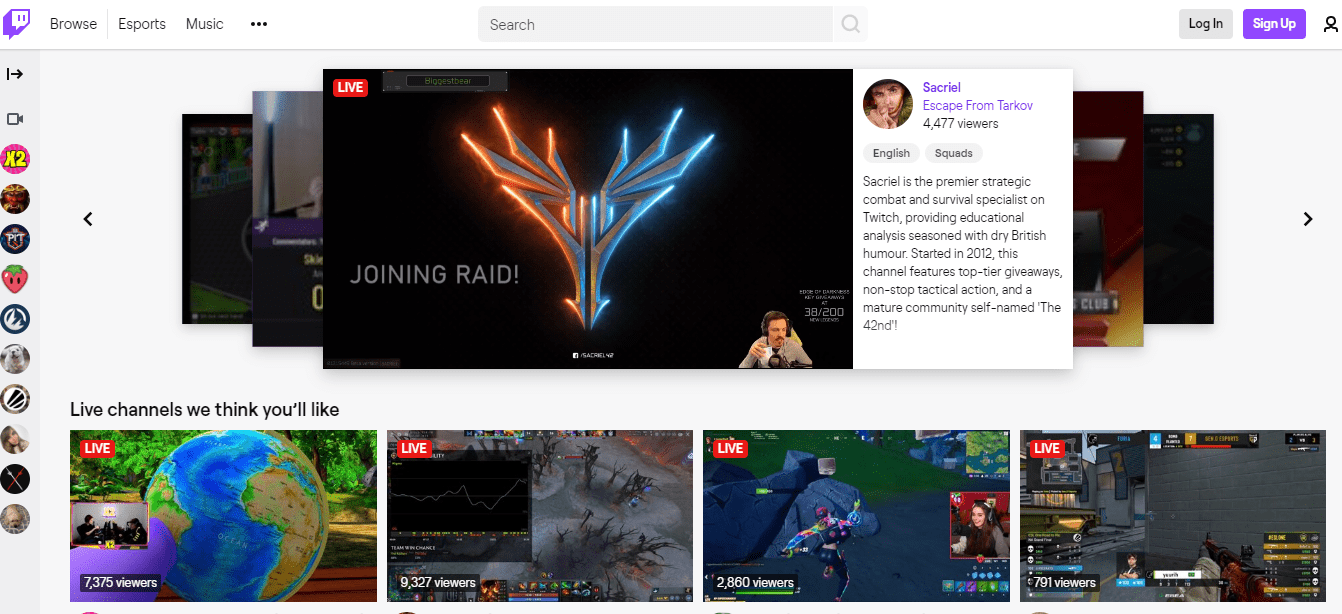Open the dark blue PIT shield channel avatar
Screen dimensions: 1342x614
tap(15, 238)
